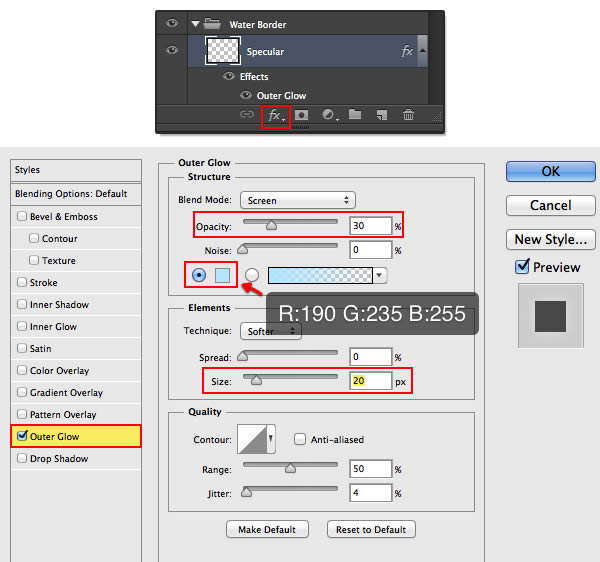The image size is (600, 562).
Task: Add a layer mask
Action: [x=302, y=115]
